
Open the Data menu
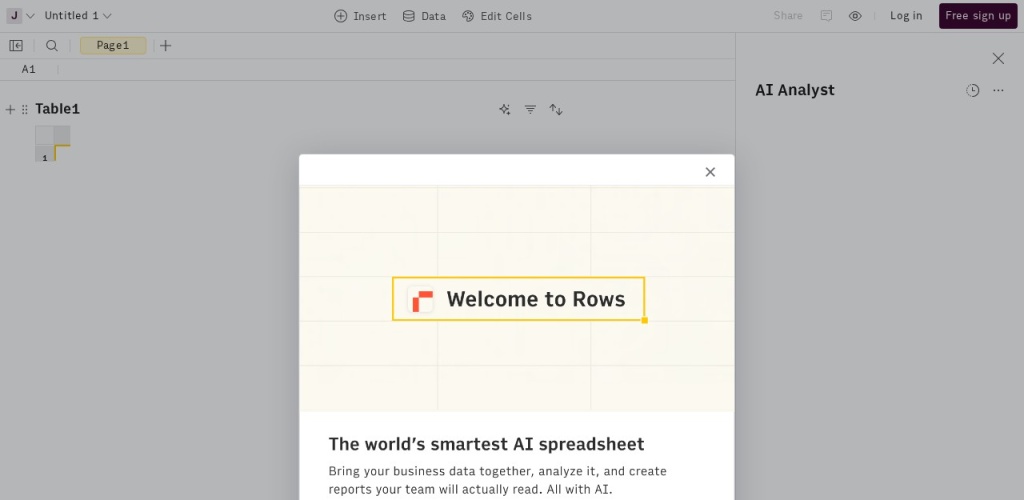(424, 16)
